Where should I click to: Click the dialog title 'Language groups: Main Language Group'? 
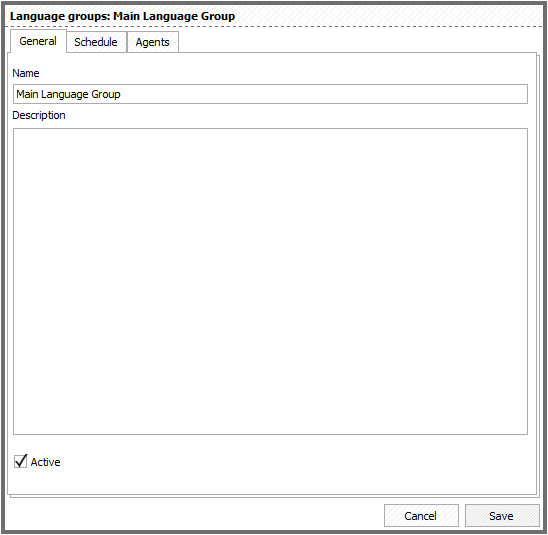[x=122, y=16]
